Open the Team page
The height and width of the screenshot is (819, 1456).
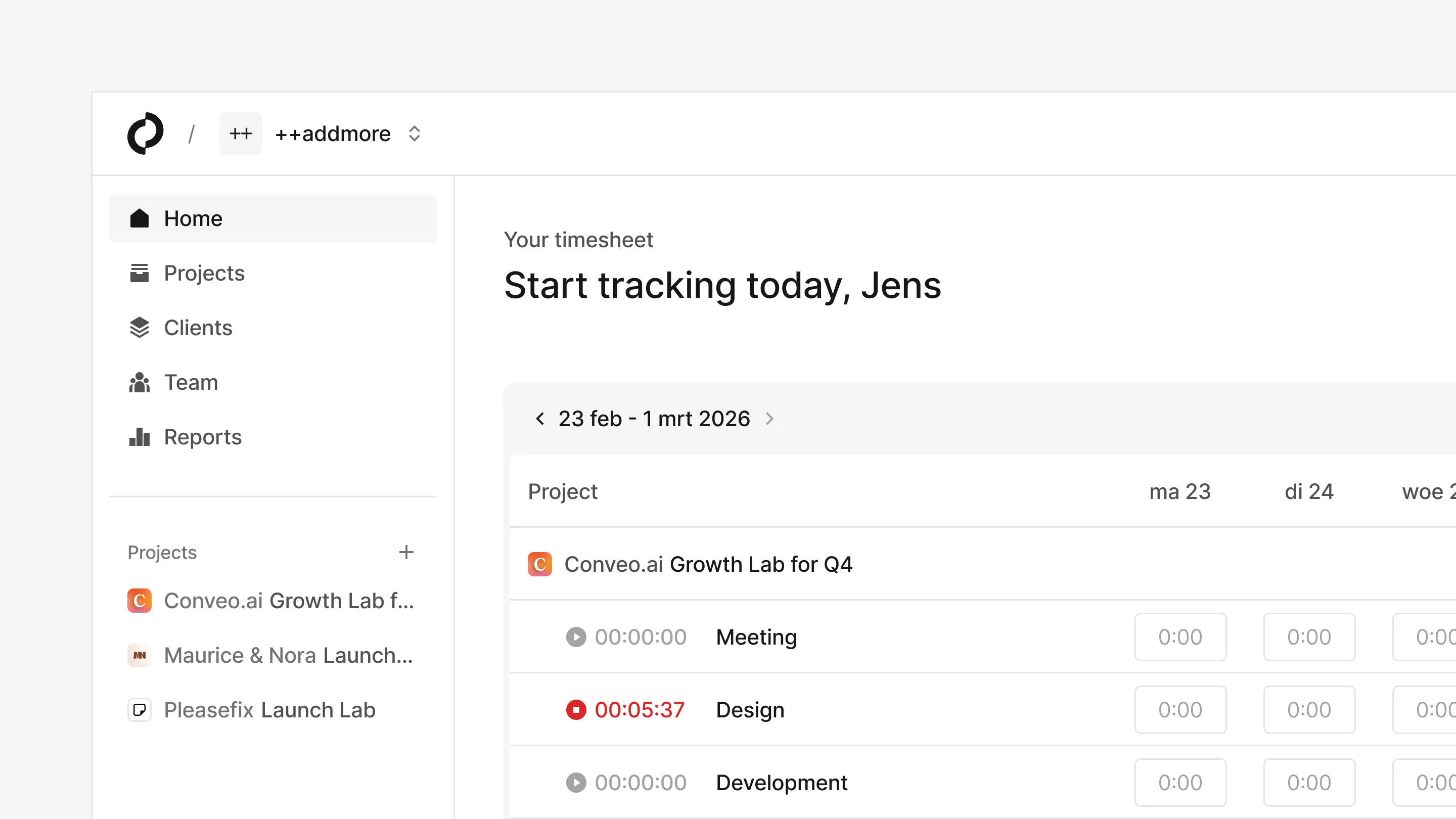point(191,383)
